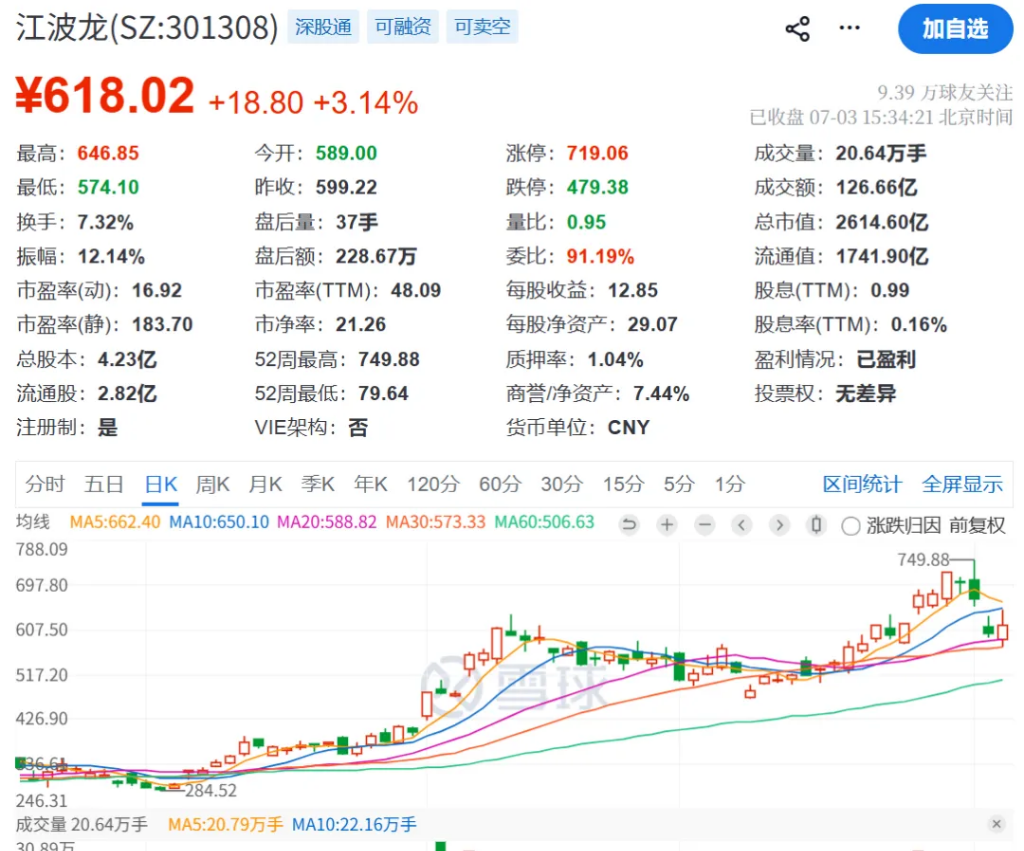Click the 市盈率(TTM) value 48.09
This screenshot has width=1024, height=851.
pyautogui.click(x=416, y=291)
